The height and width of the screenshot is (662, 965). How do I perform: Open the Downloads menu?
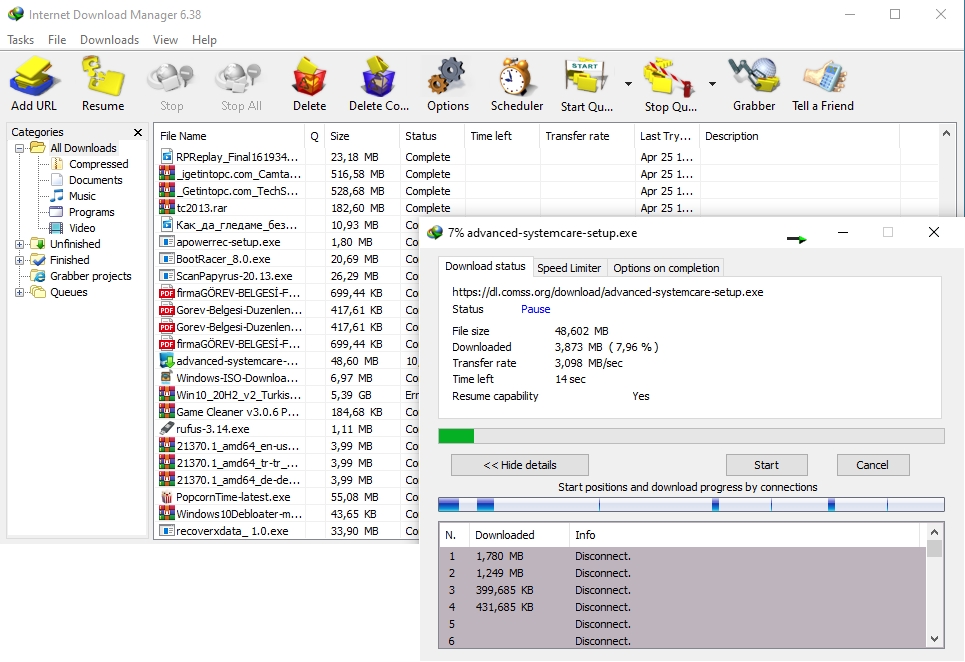110,40
